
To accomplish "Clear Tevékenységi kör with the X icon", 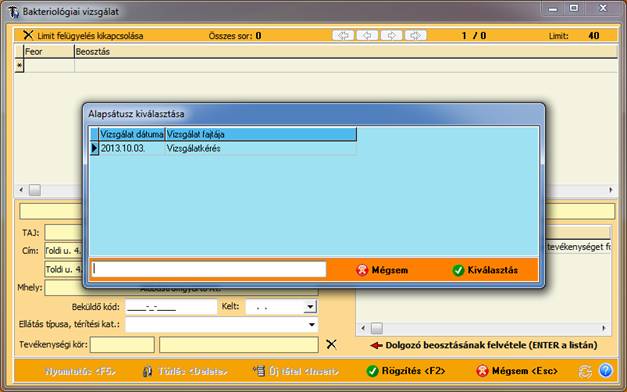I will [331, 344].
